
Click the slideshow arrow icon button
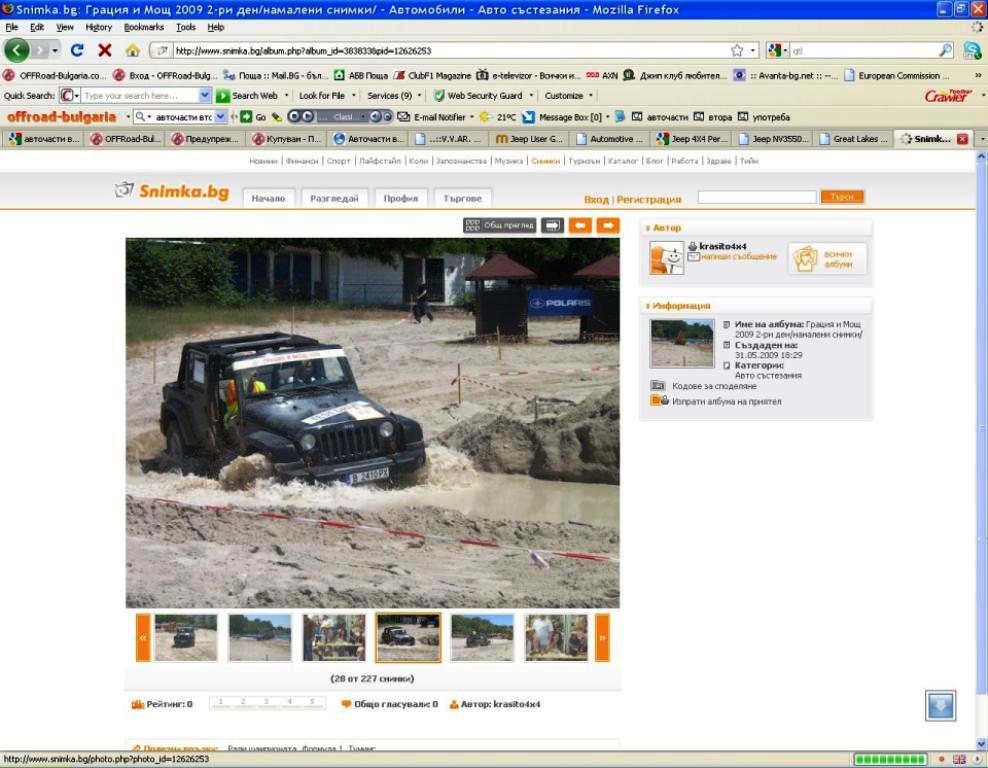(x=552, y=226)
